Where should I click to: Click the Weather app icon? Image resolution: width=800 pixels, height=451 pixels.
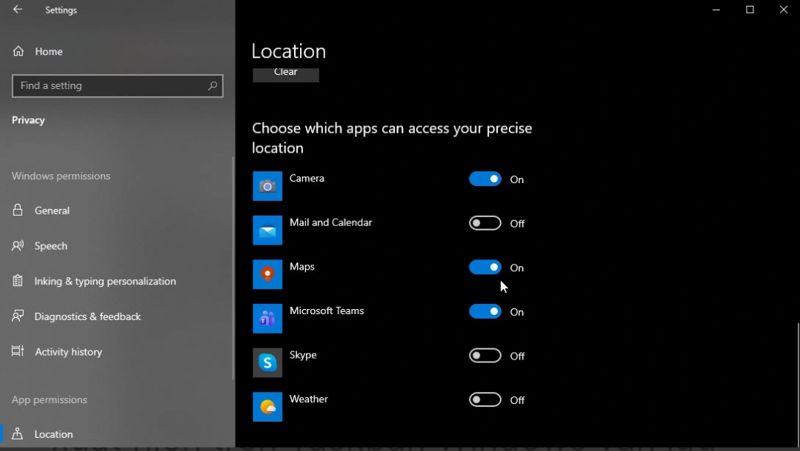point(267,407)
